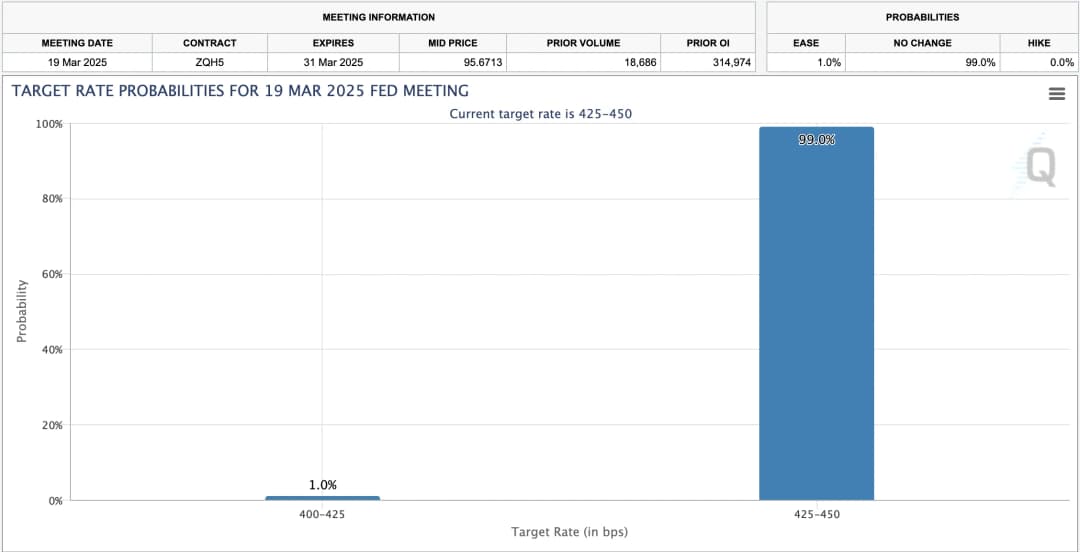Click the MID PRICE value 95.6713
The height and width of the screenshot is (552, 1080).
click(x=453, y=62)
